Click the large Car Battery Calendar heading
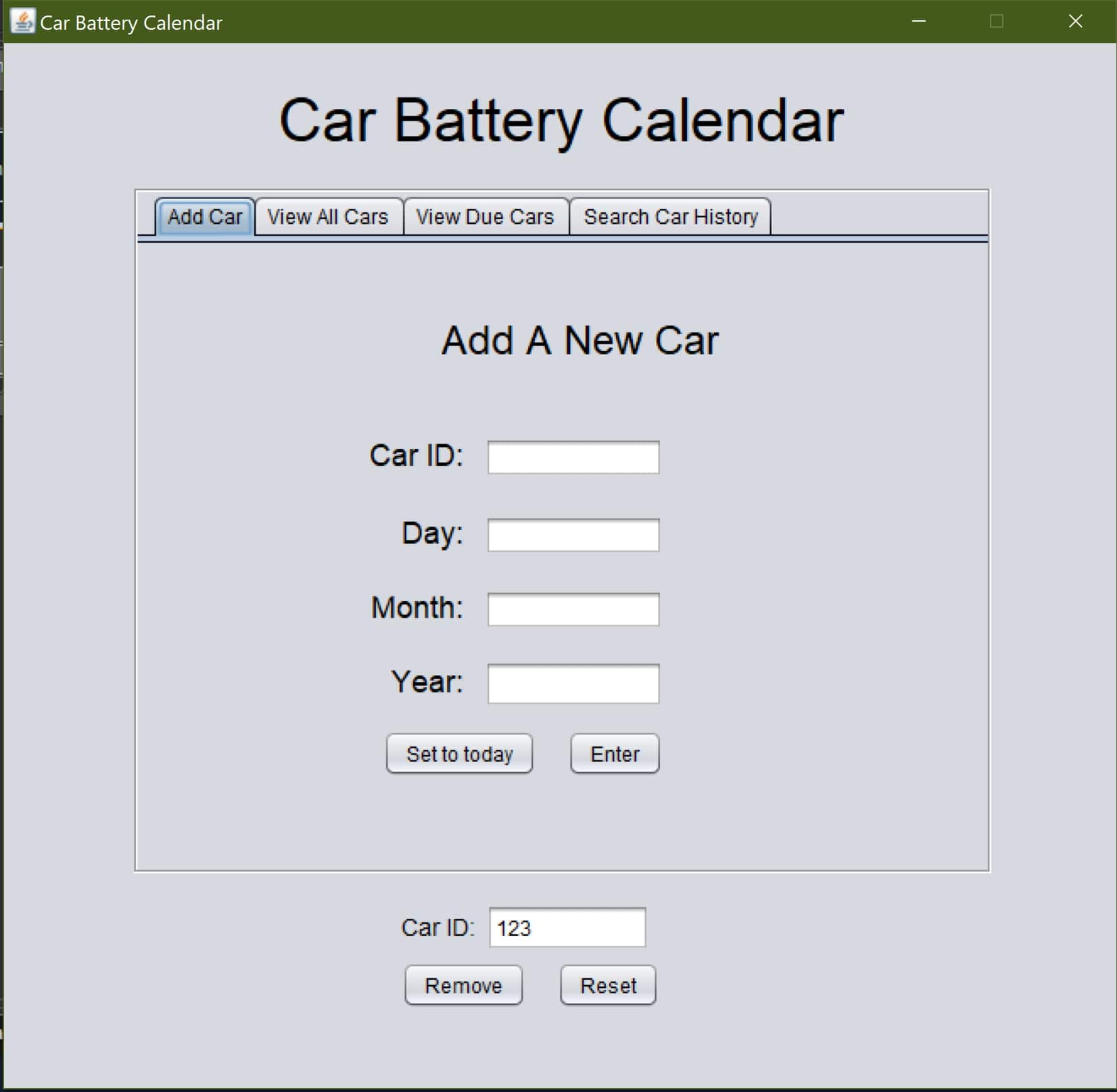The height and width of the screenshot is (1092, 1117). click(x=561, y=120)
